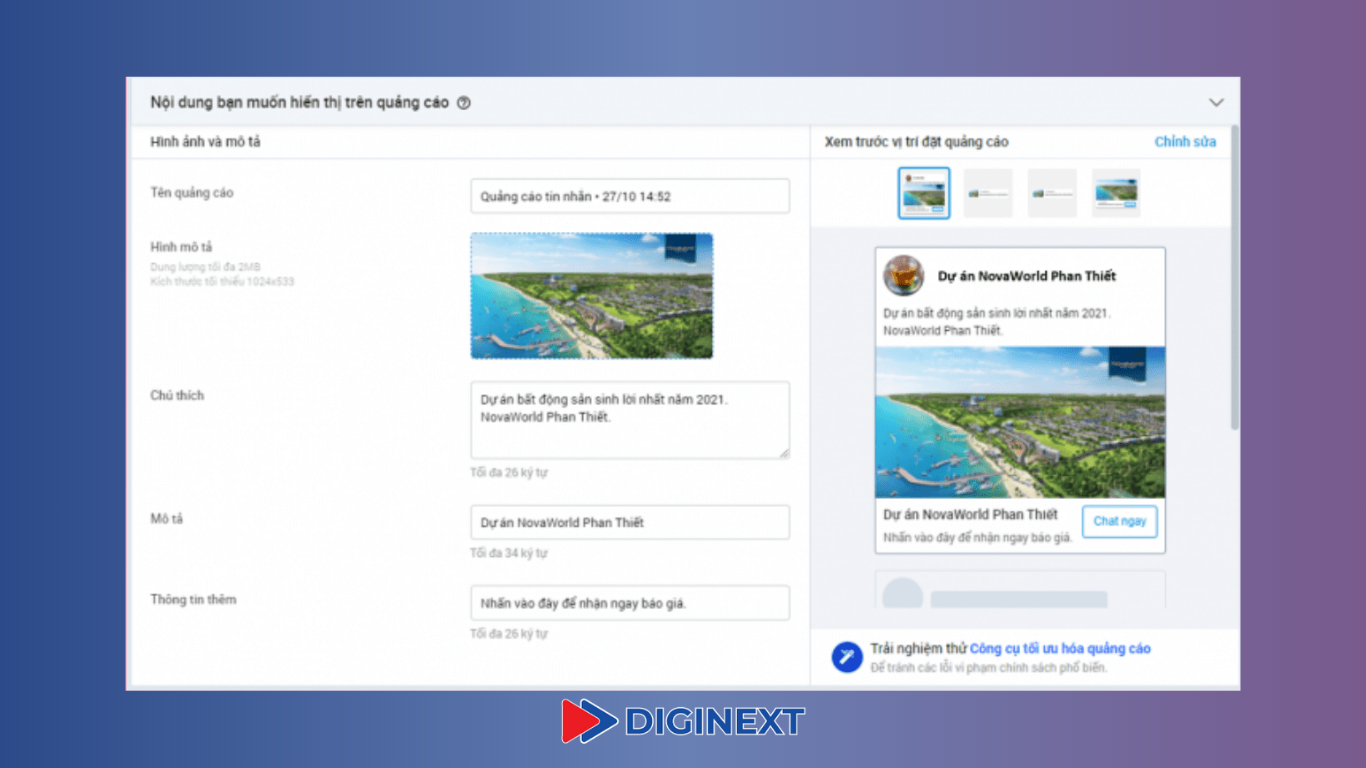This screenshot has width=1366, height=768.
Task: Select the second ad placement preview thumbnail
Action: (988, 193)
